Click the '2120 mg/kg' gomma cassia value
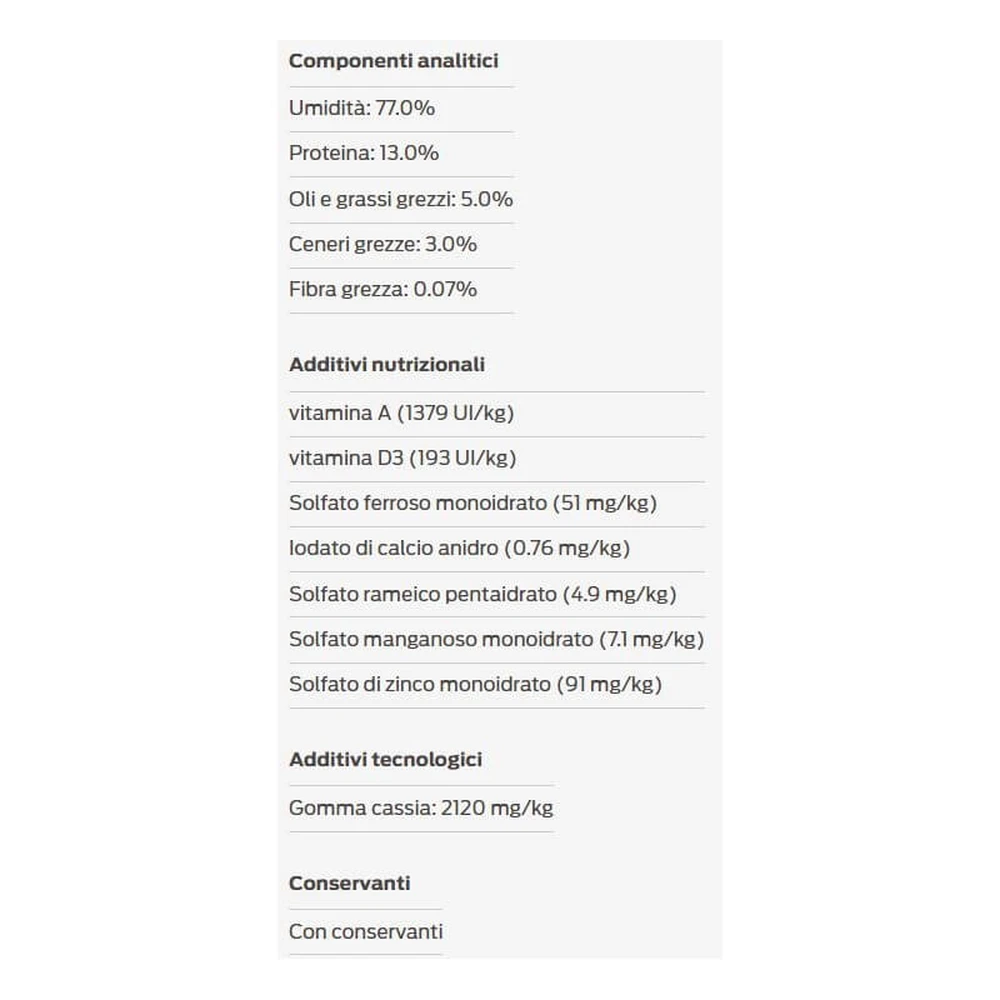 (497, 808)
